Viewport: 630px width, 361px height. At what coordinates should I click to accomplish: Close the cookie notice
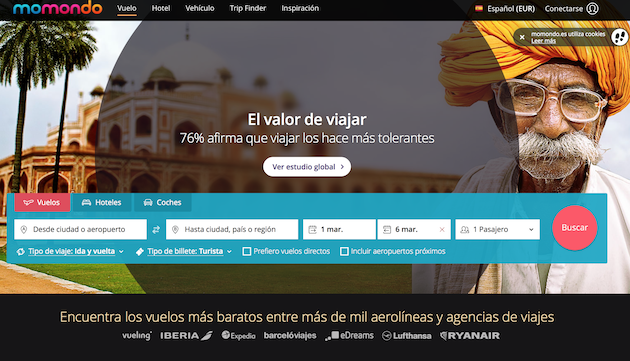522,37
